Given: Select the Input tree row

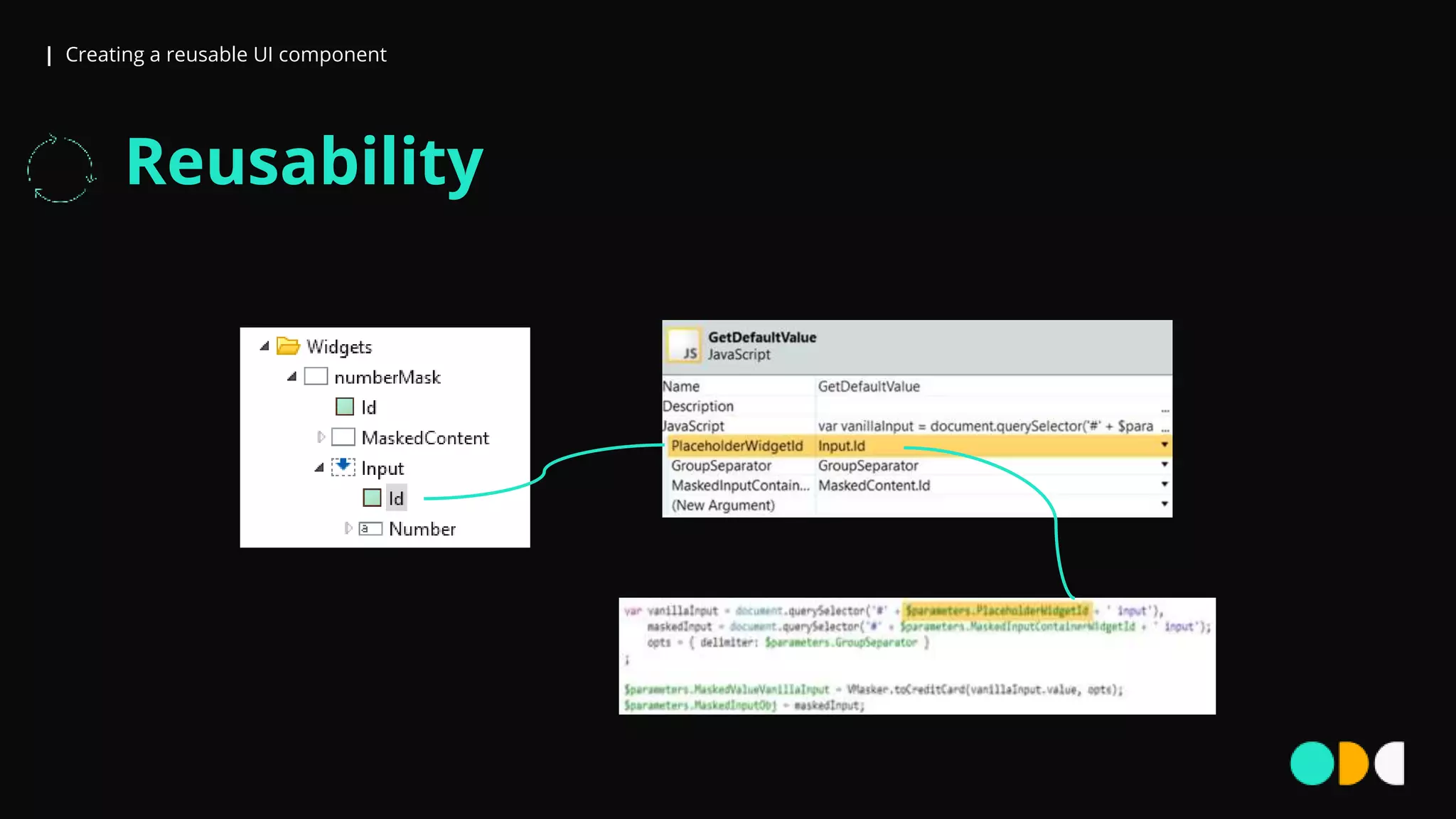Looking at the screenshot, I should pyautogui.click(x=382, y=469).
